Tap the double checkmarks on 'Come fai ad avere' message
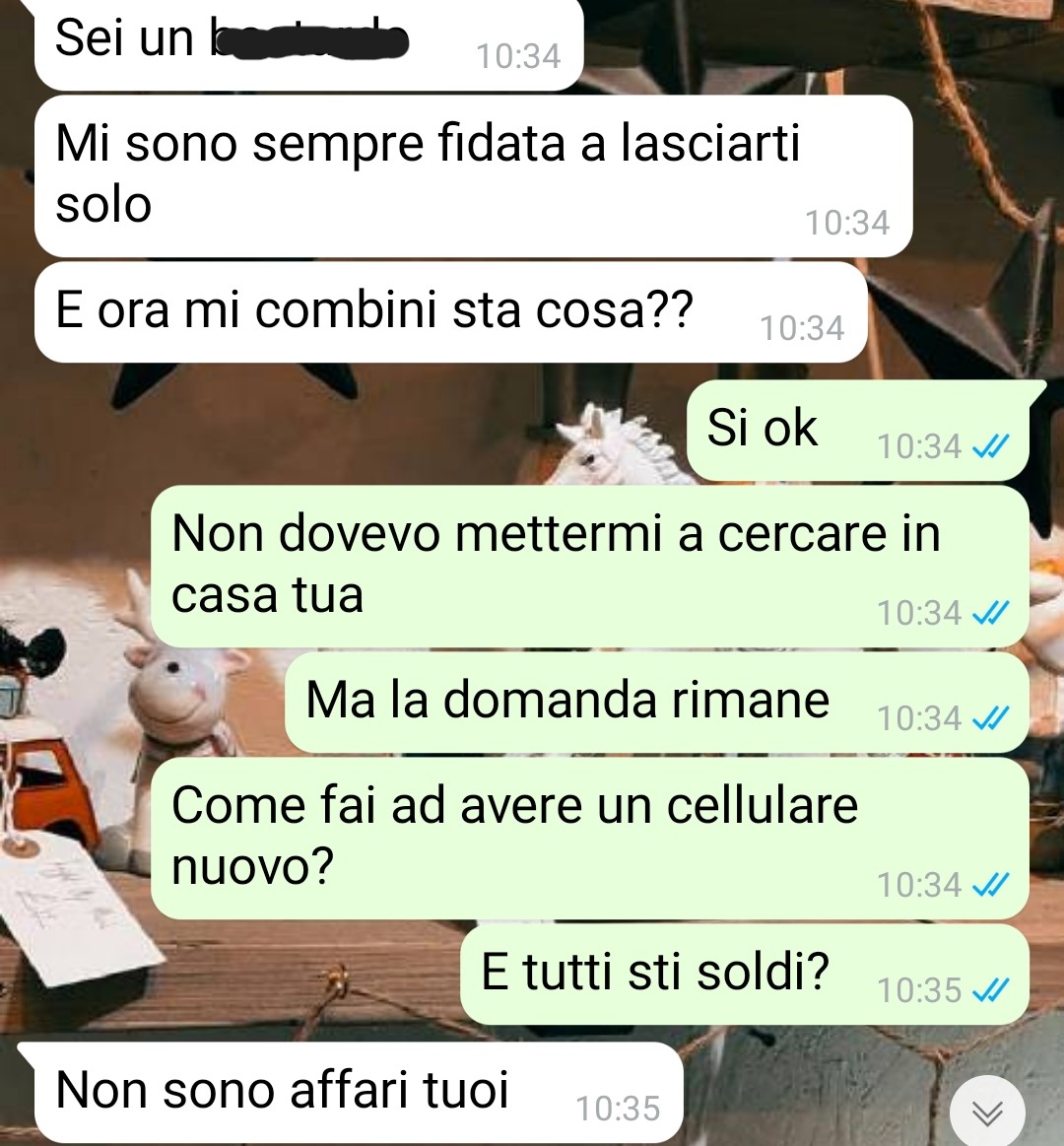This screenshot has height=1146, width=1064. [x=991, y=885]
